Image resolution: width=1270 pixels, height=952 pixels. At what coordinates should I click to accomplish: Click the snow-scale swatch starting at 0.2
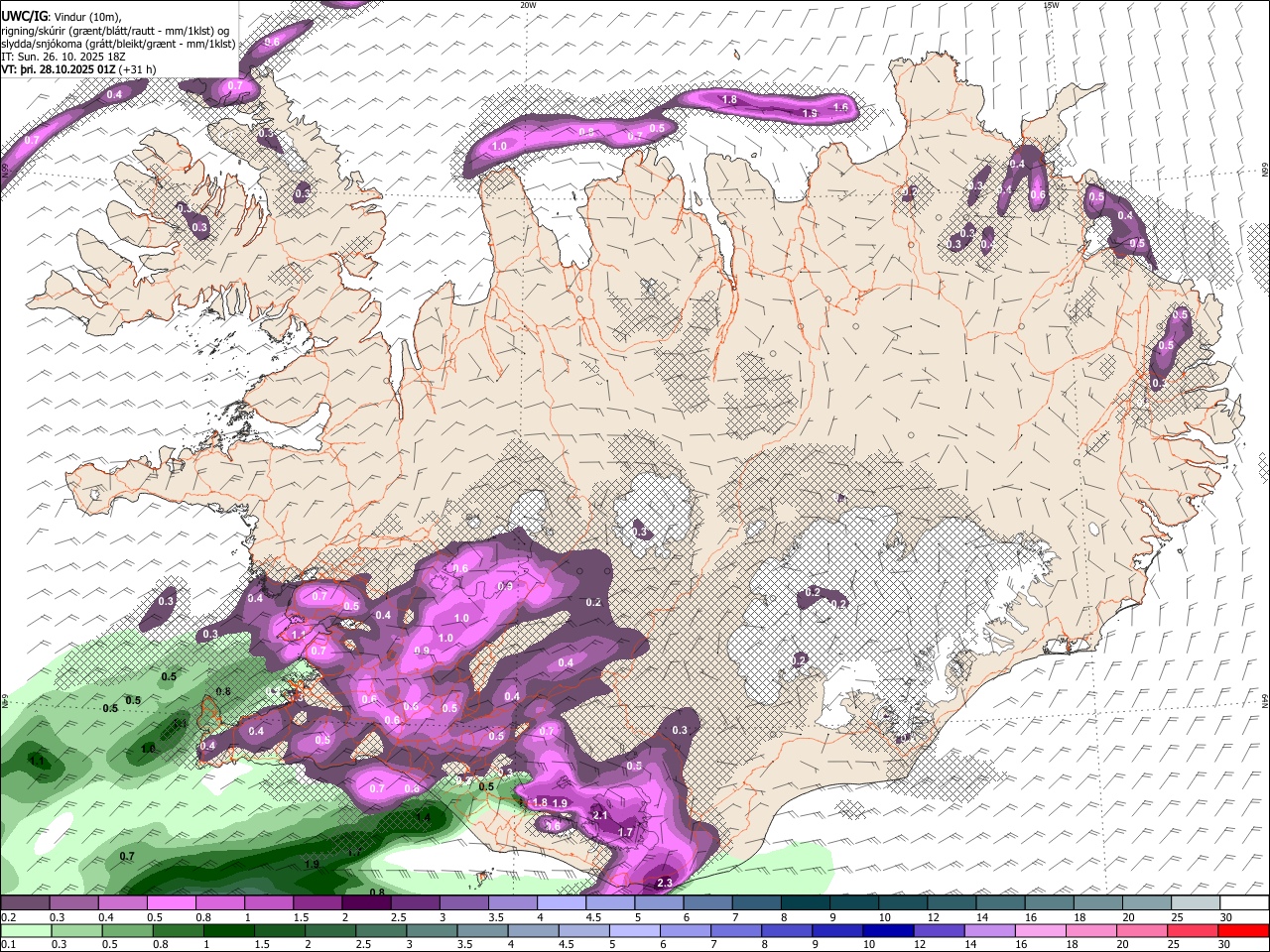coord(26,902)
